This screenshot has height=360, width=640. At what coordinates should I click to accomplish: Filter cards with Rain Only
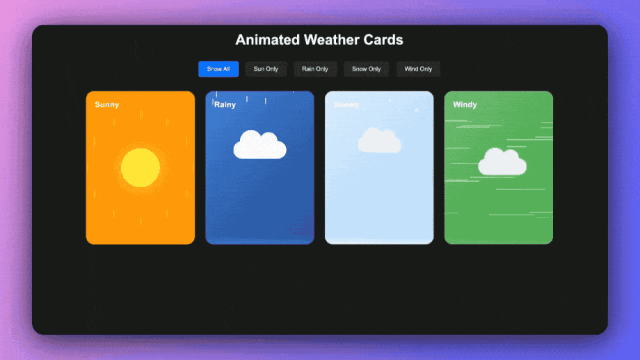(x=315, y=69)
